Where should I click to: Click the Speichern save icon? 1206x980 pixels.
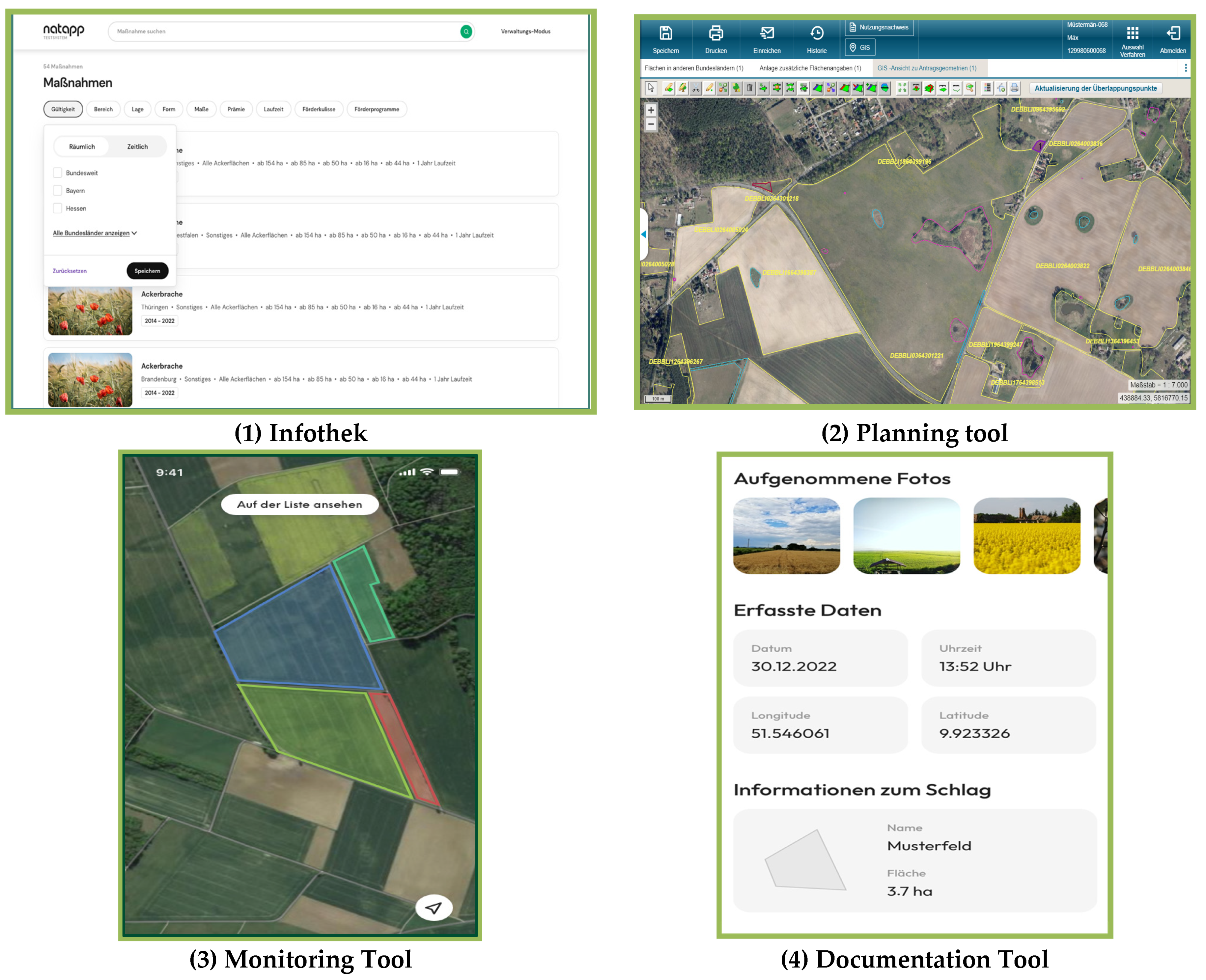(666, 33)
